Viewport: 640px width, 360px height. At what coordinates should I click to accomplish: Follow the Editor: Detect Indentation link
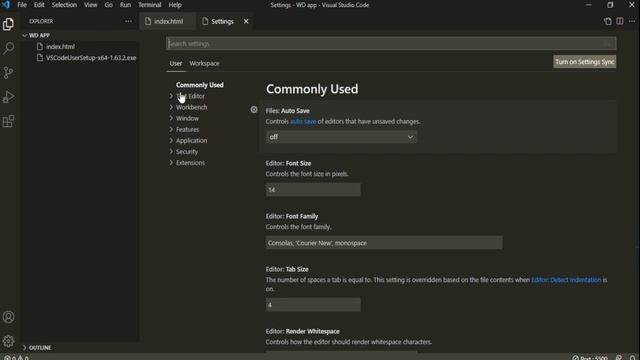(x=566, y=280)
